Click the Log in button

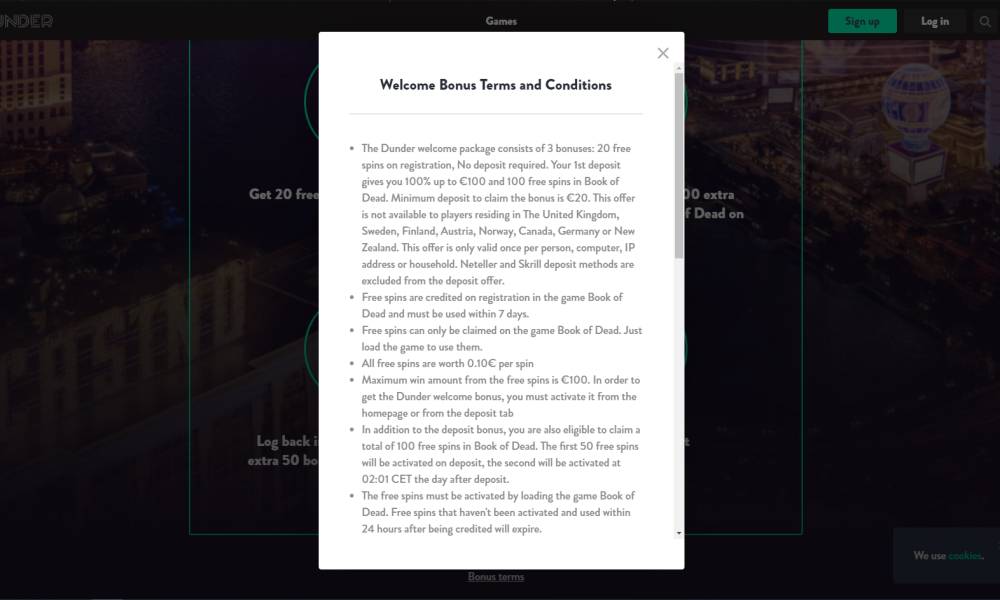(935, 21)
